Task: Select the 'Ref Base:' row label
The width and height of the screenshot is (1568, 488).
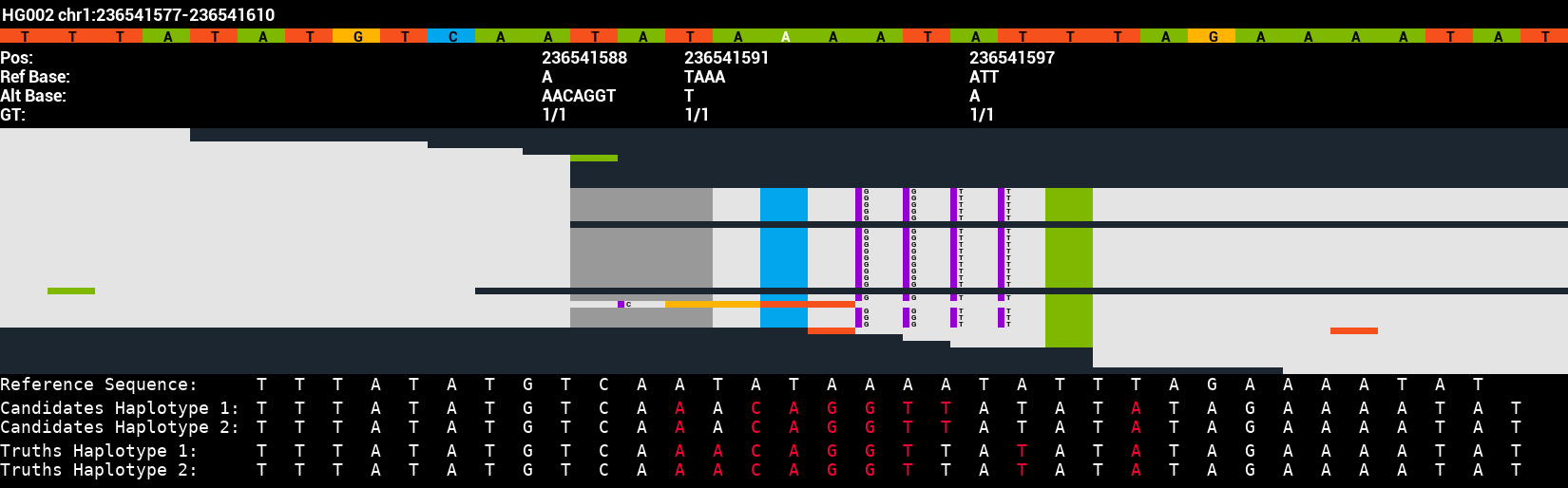Action: pos(35,77)
